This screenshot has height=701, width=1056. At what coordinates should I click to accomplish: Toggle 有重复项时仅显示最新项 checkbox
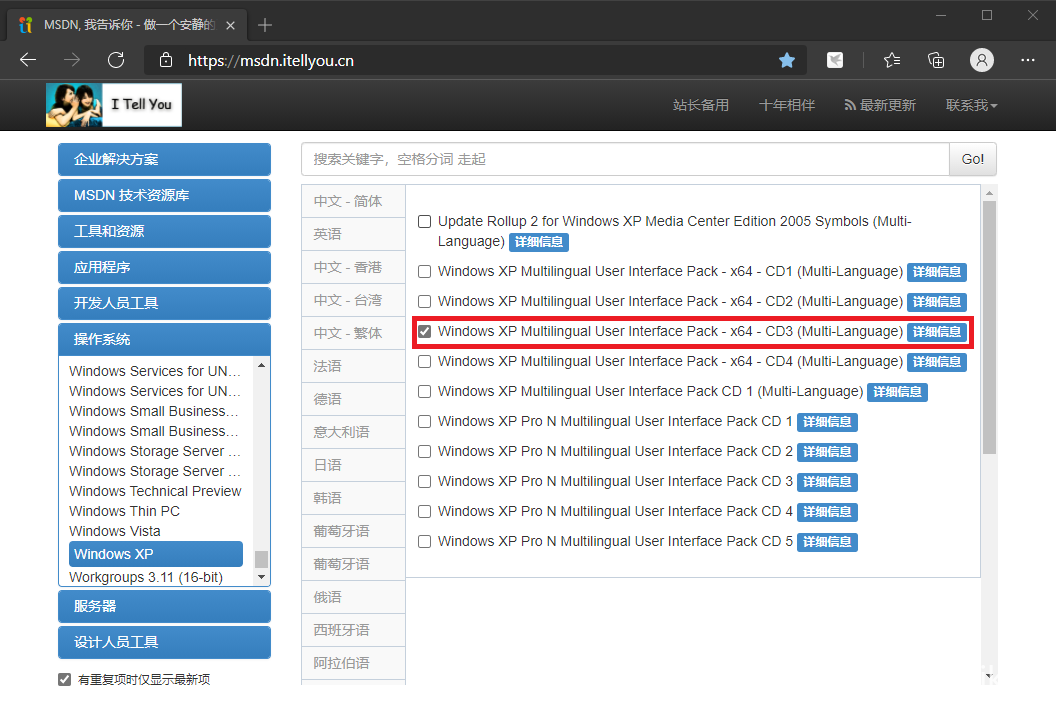coord(65,679)
